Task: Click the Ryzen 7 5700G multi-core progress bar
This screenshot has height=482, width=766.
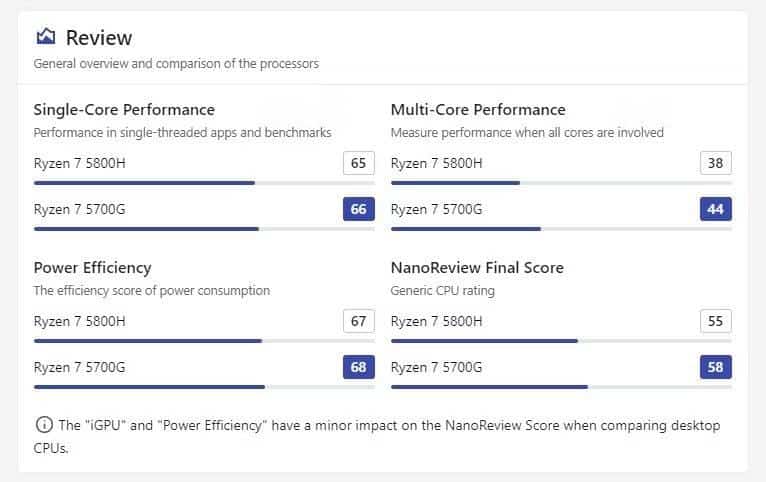Action: click(561, 229)
